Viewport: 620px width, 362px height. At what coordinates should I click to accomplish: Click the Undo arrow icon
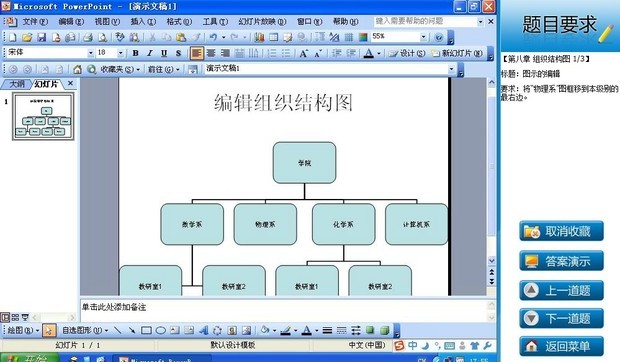213,37
